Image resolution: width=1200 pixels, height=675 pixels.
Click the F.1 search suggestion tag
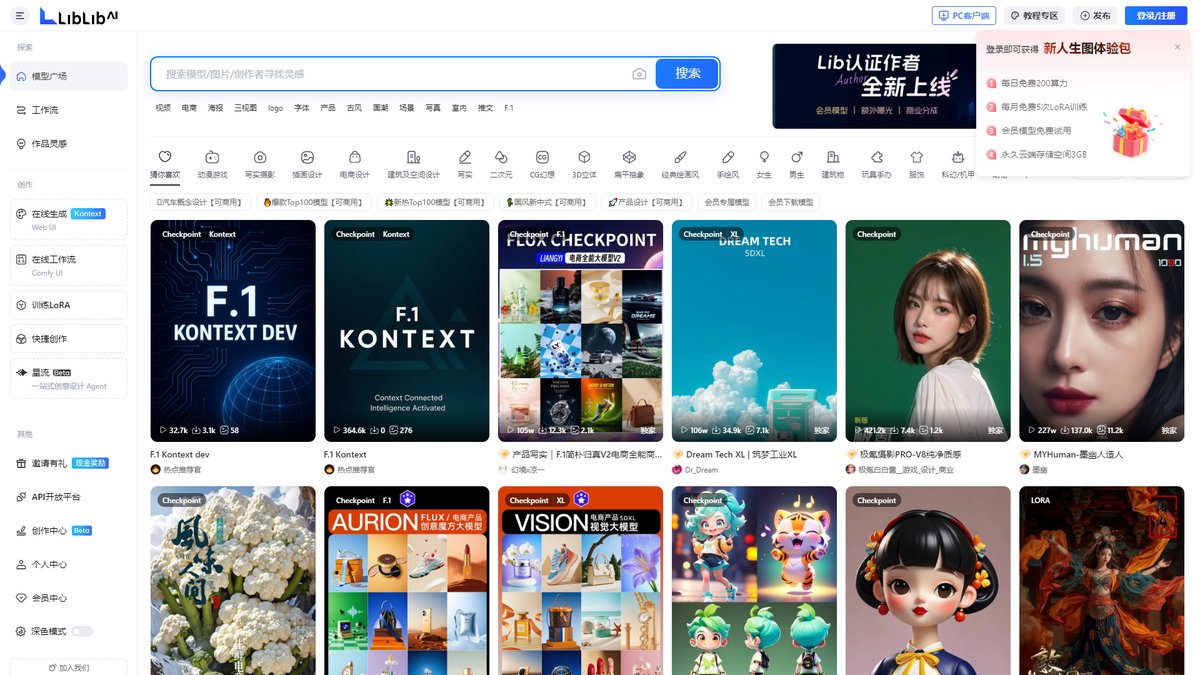[509, 108]
